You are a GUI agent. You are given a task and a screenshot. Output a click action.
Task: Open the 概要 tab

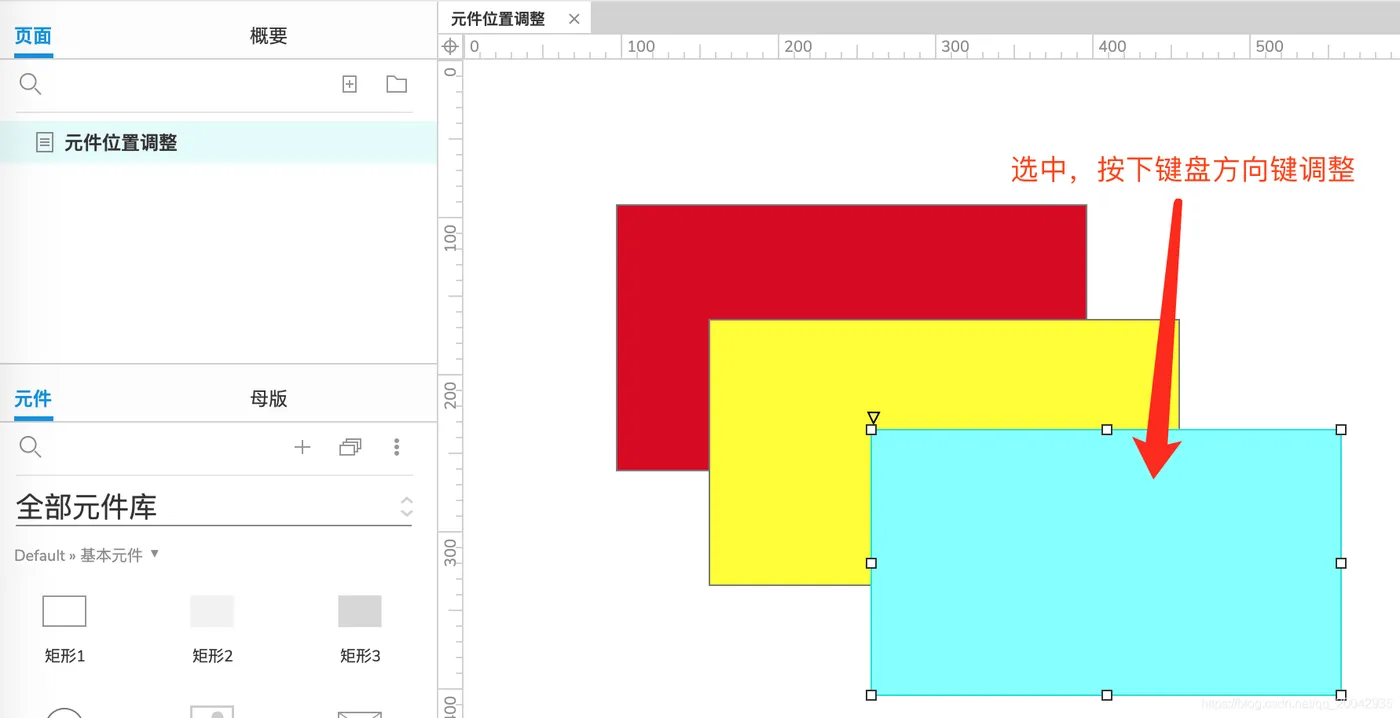[x=268, y=36]
